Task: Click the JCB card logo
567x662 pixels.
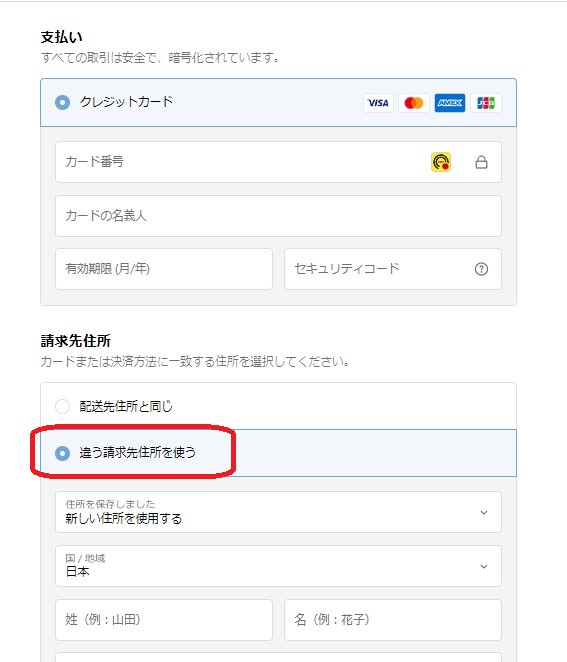Action: [486, 103]
